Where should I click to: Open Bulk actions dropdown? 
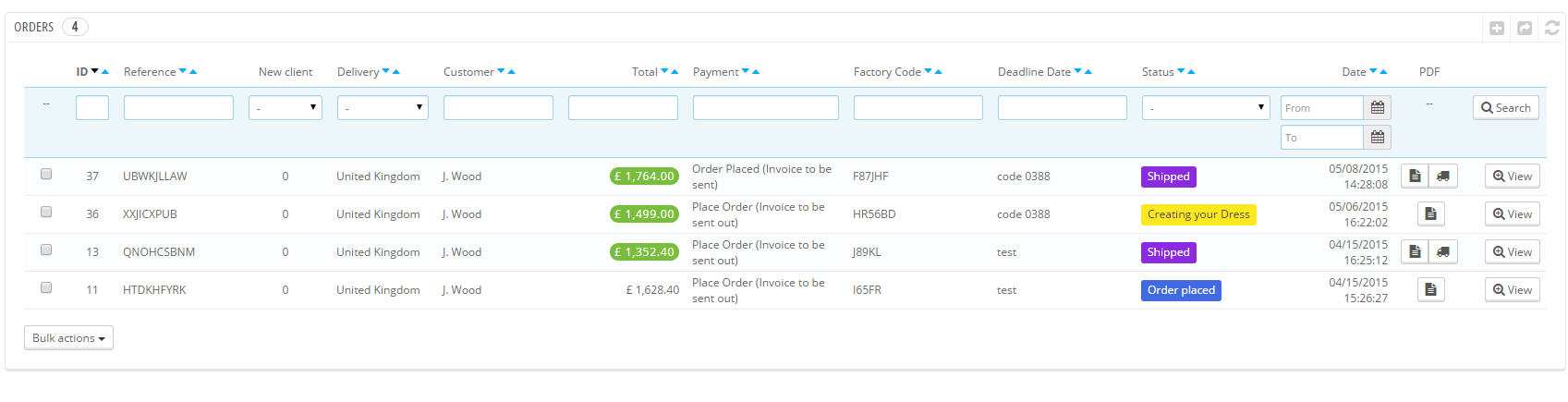[x=68, y=338]
